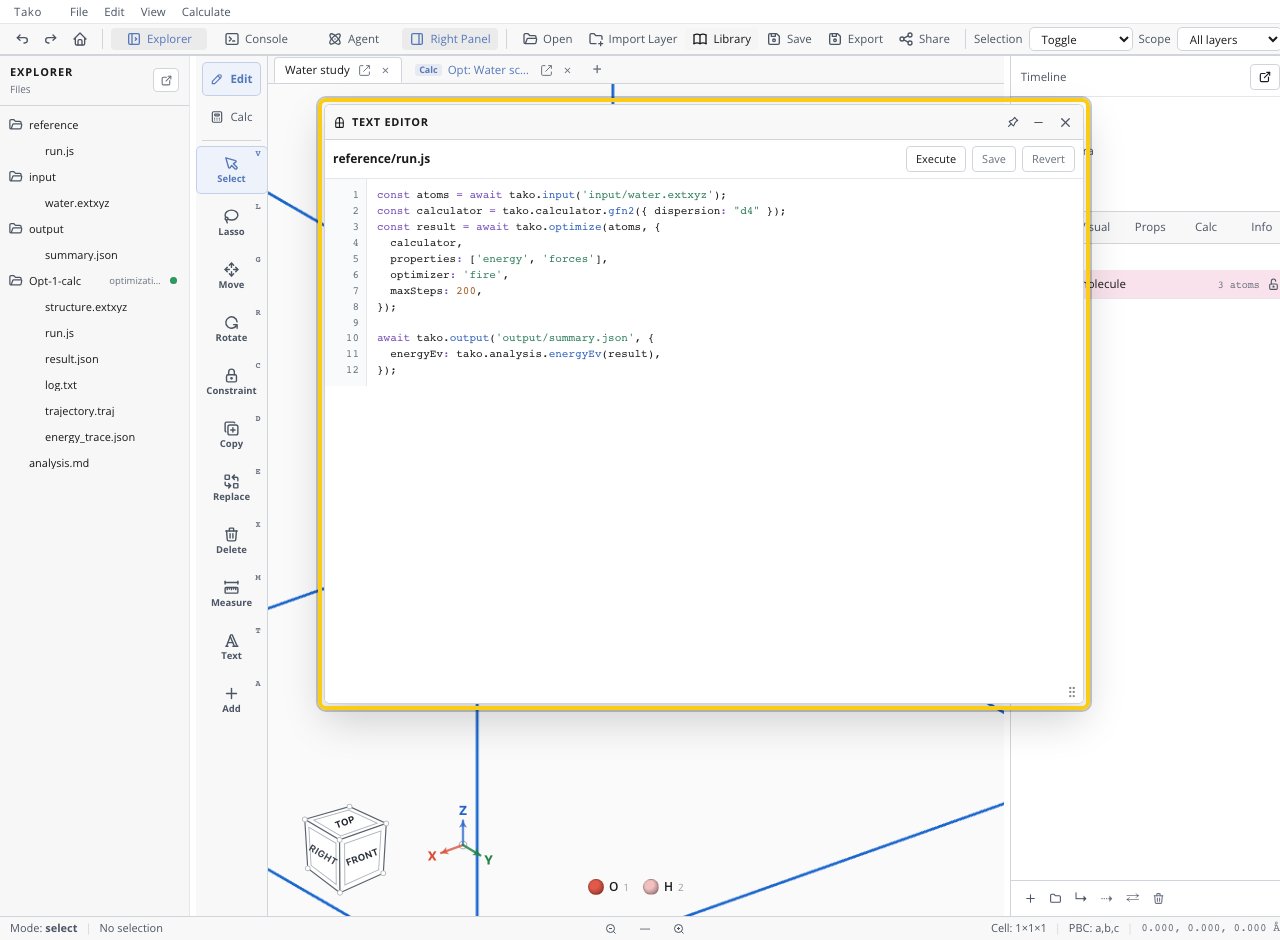Add a new viewport tab
Image resolution: width=1280 pixels, height=940 pixels.
coord(597,70)
